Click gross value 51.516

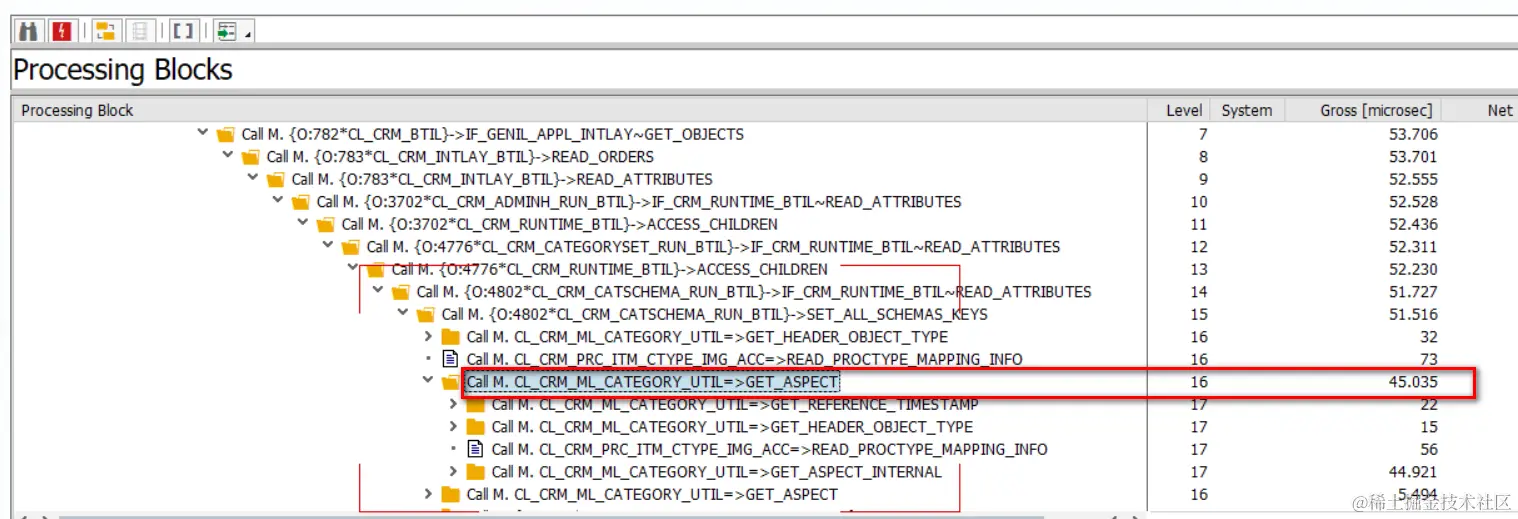point(1414,314)
